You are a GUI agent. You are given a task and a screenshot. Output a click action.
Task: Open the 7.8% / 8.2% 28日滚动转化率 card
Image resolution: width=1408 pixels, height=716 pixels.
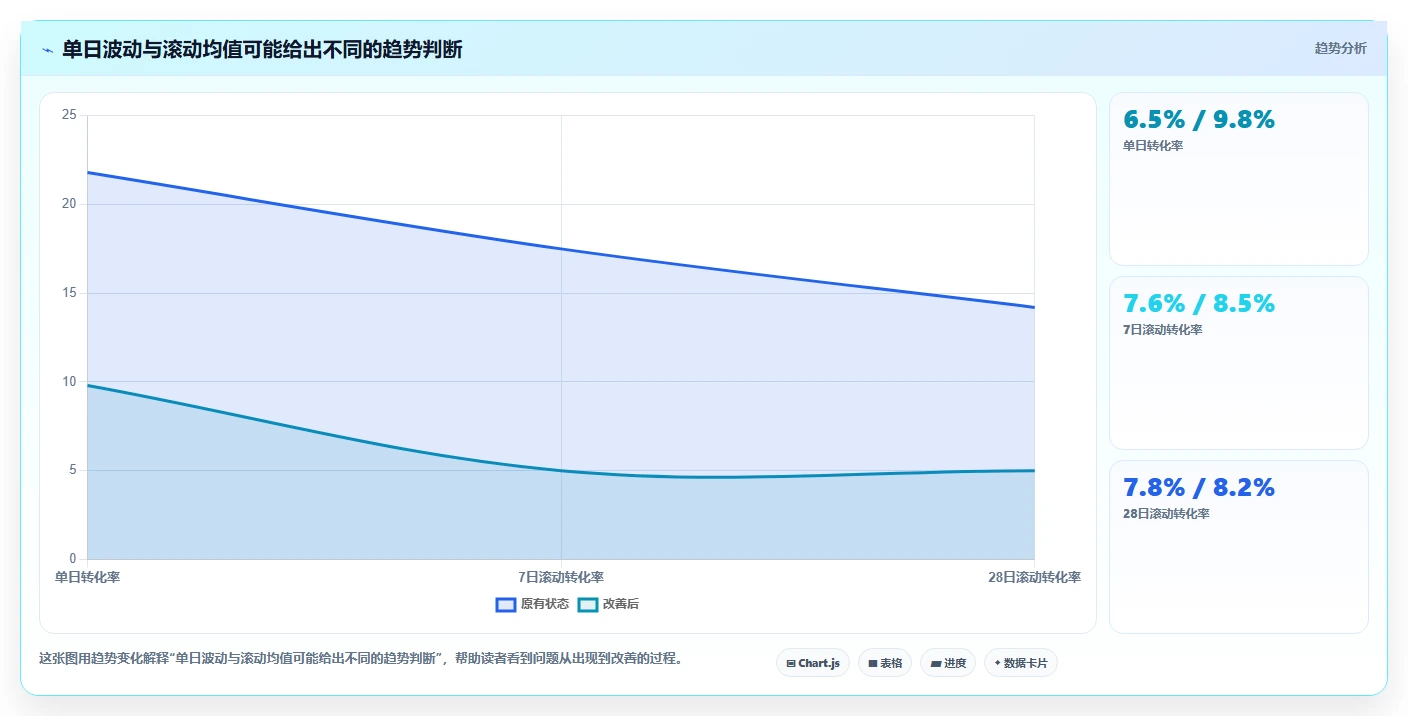tap(1238, 547)
